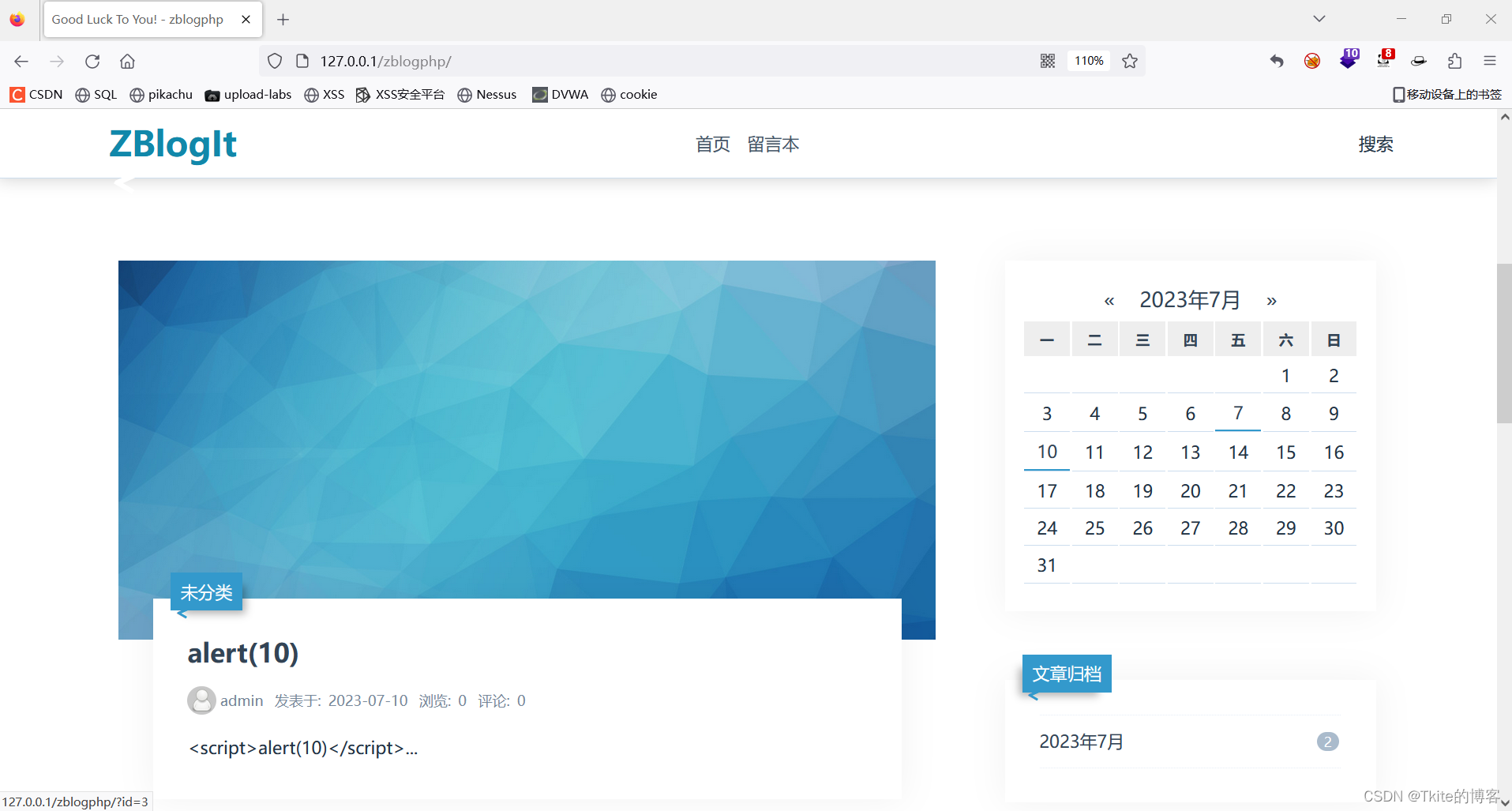1512x811 pixels.
Task: Reload the current page
Action: click(92, 61)
